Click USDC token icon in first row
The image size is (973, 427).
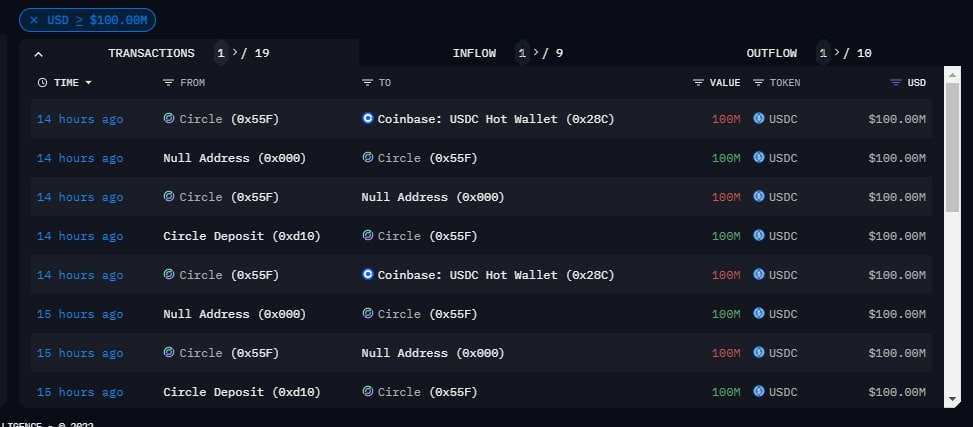[758, 118]
